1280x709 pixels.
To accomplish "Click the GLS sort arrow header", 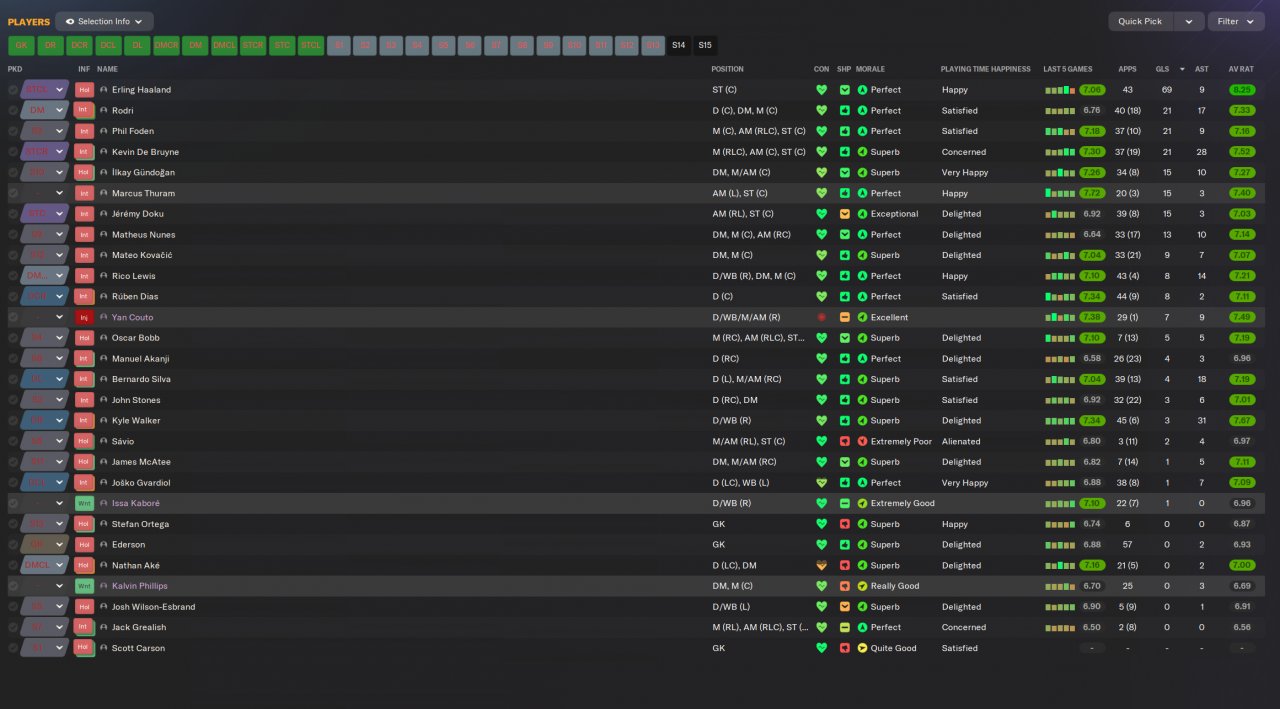I will coord(1181,69).
